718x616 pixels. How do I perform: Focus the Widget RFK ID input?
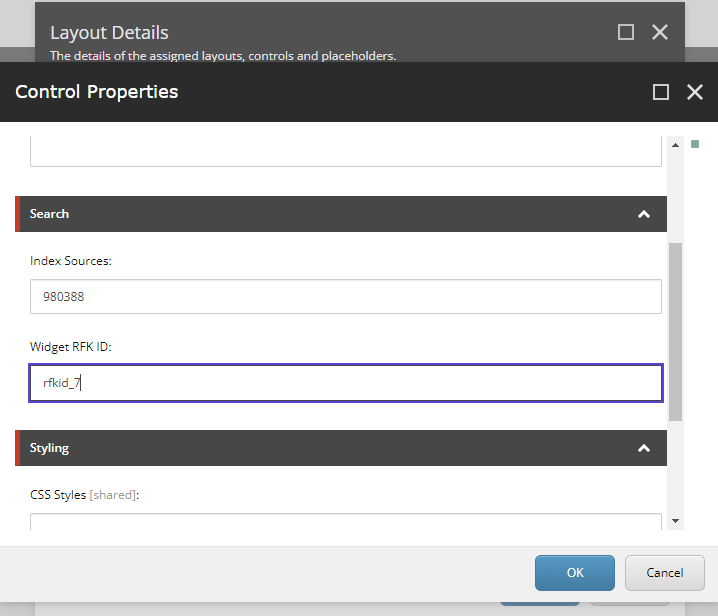tap(345, 383)
